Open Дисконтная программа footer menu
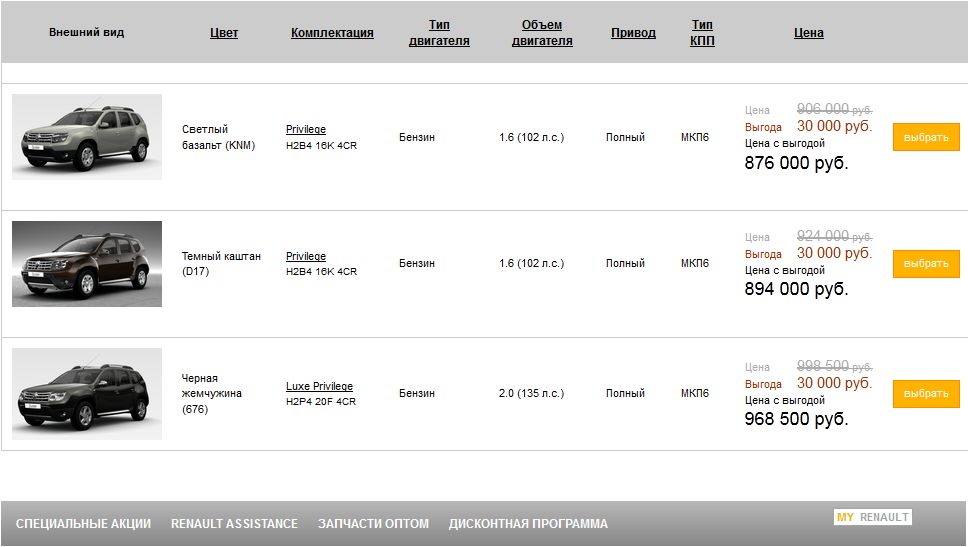Image resolution: width=968 pixels, height=547 pixels. coord(528,524)
